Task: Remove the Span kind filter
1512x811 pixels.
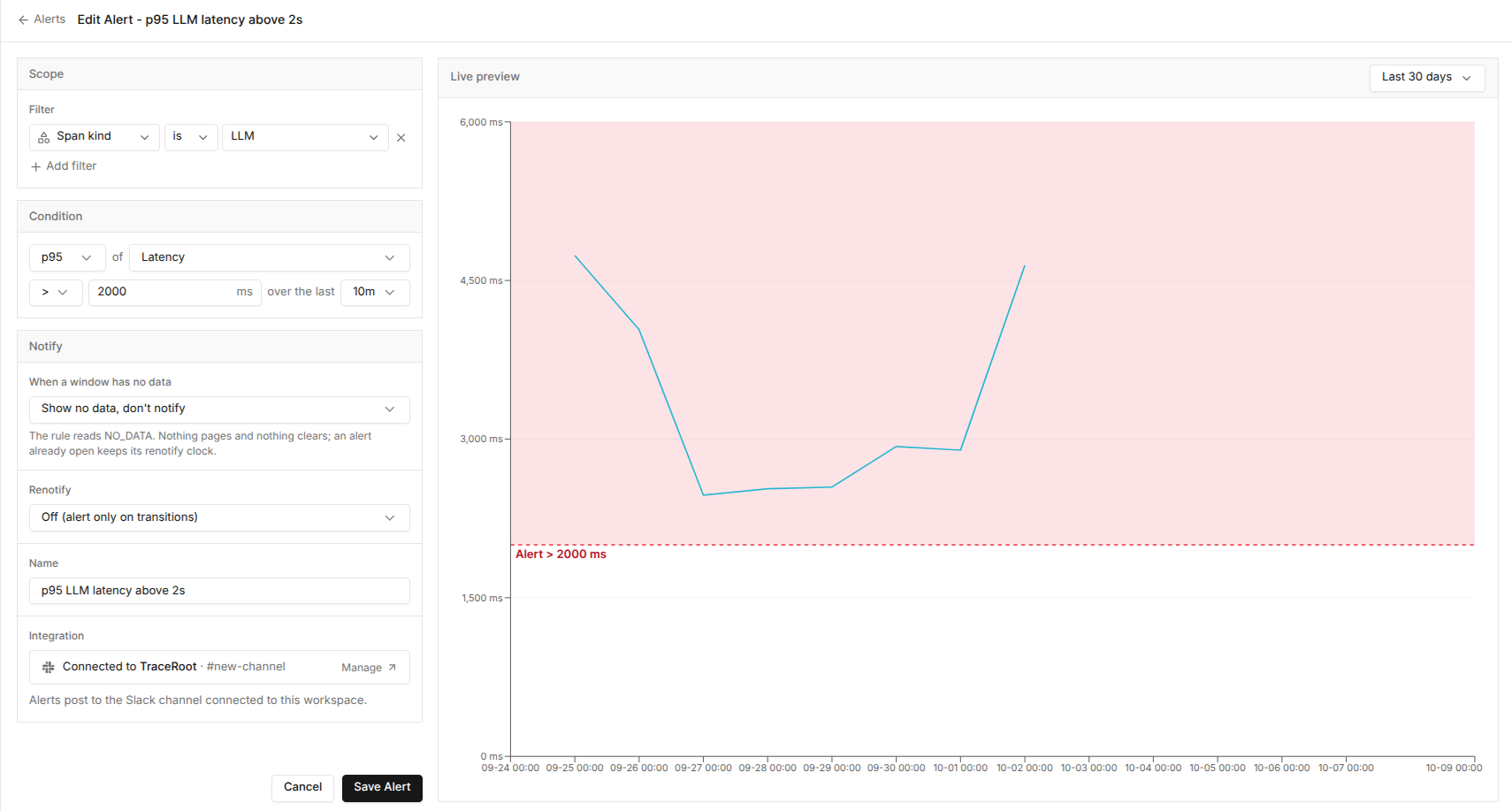Action: click(x=401, y=138)
